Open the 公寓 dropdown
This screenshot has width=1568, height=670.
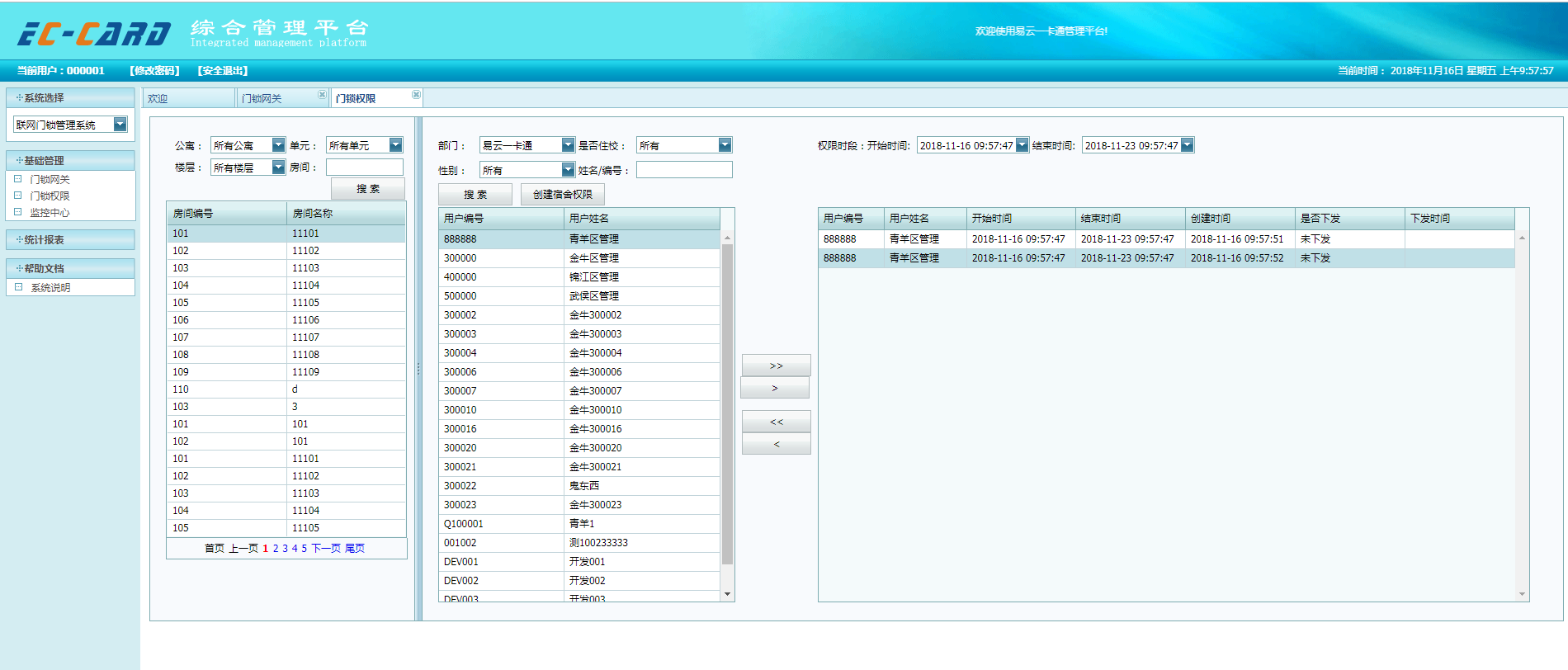[x=278, y=145]
